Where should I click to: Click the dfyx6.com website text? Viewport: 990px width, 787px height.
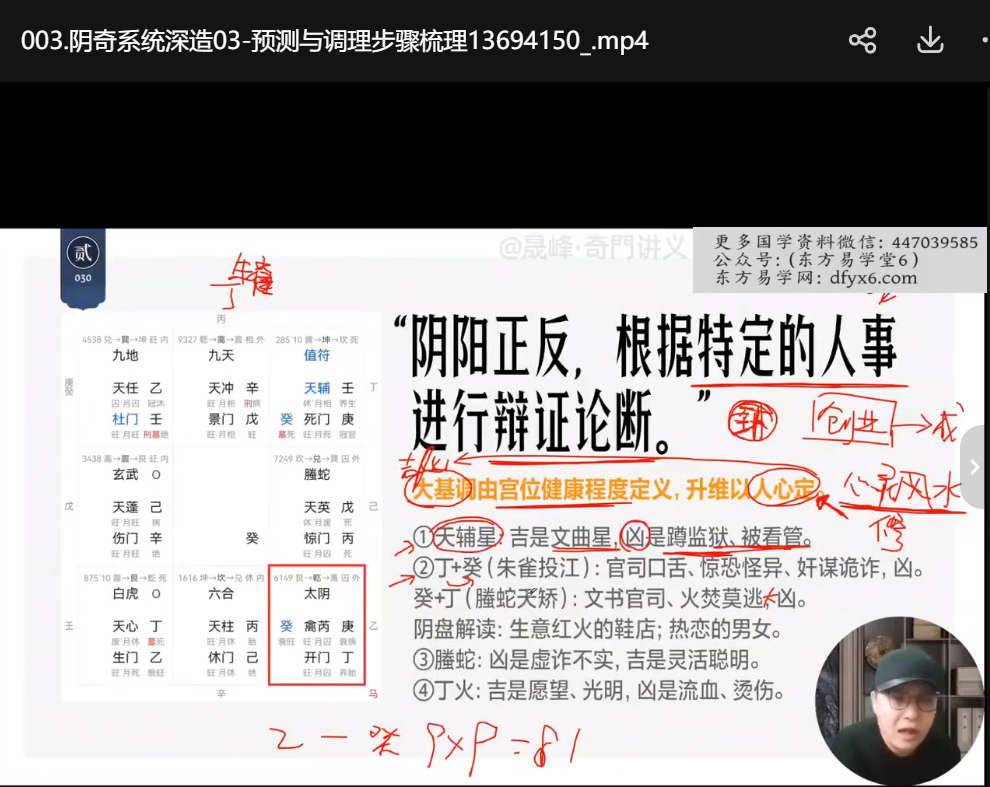(872, 278)
